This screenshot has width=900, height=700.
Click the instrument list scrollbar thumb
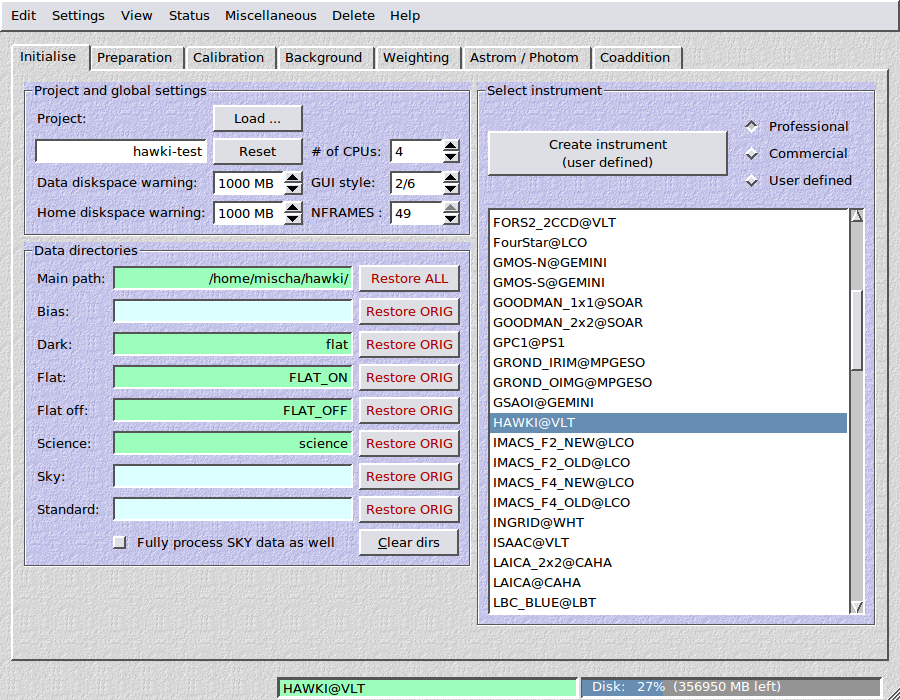point(856,330)
